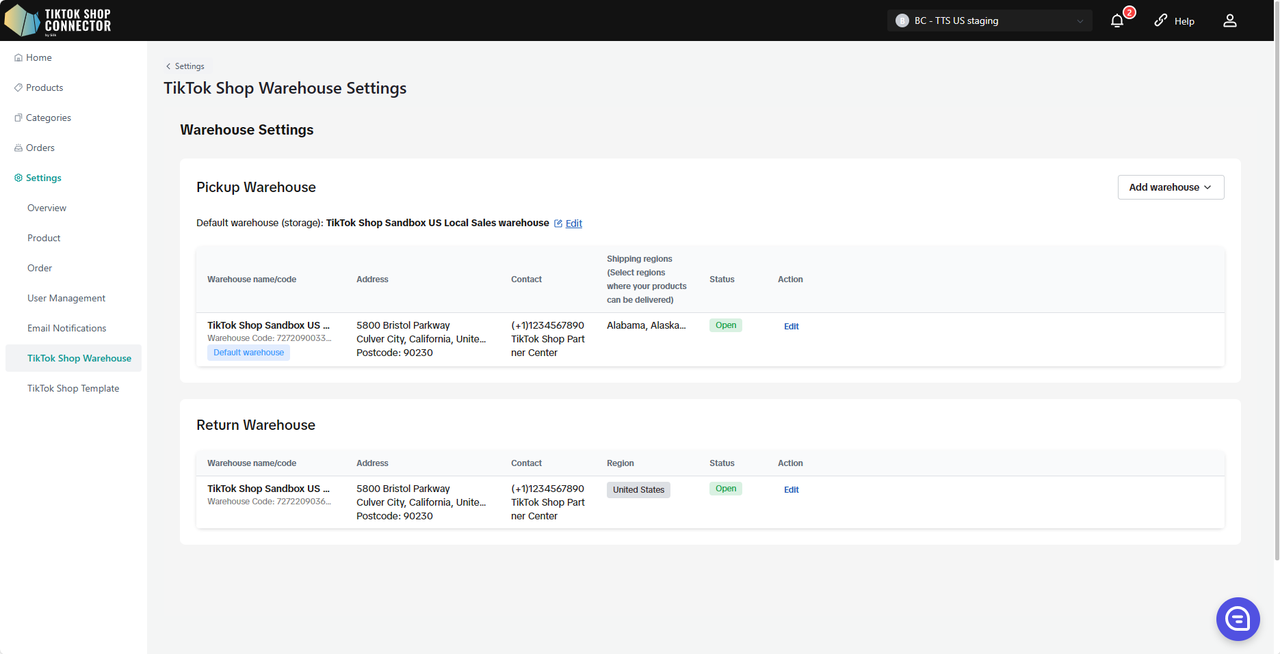Image resolution: width=1280 pixels, height=654 pixels.
Task: Click the Help link icon
Action: (x=1161, y=21)
